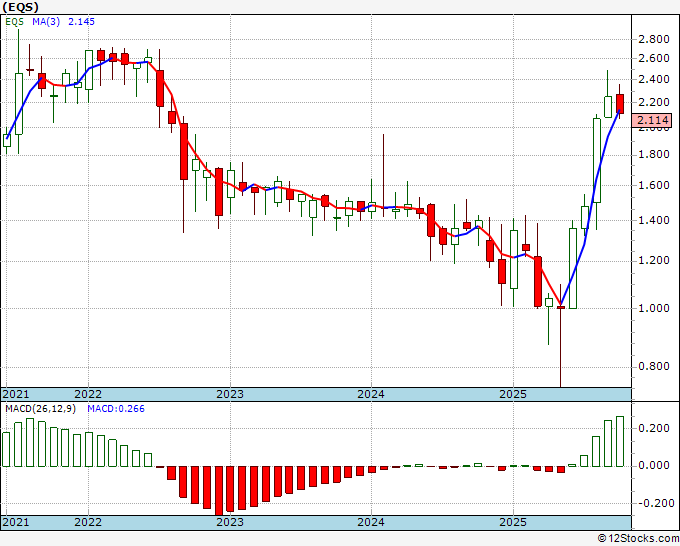This screenshot has height=546, width=680.
Task: Click the latest red candlestick near 2.114
Action: [620, 104]
